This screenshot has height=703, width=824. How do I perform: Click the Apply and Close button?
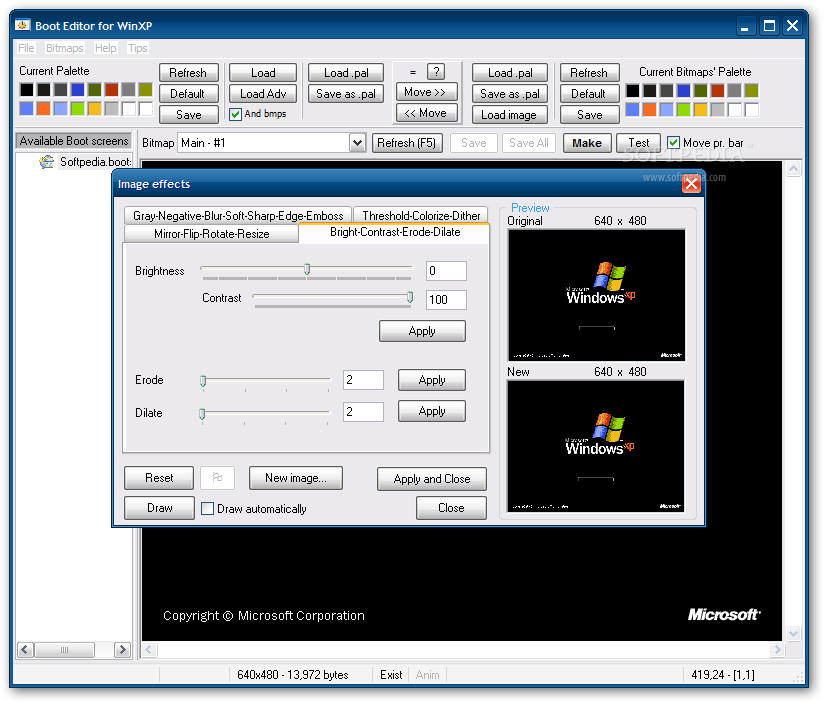point(431,479)
